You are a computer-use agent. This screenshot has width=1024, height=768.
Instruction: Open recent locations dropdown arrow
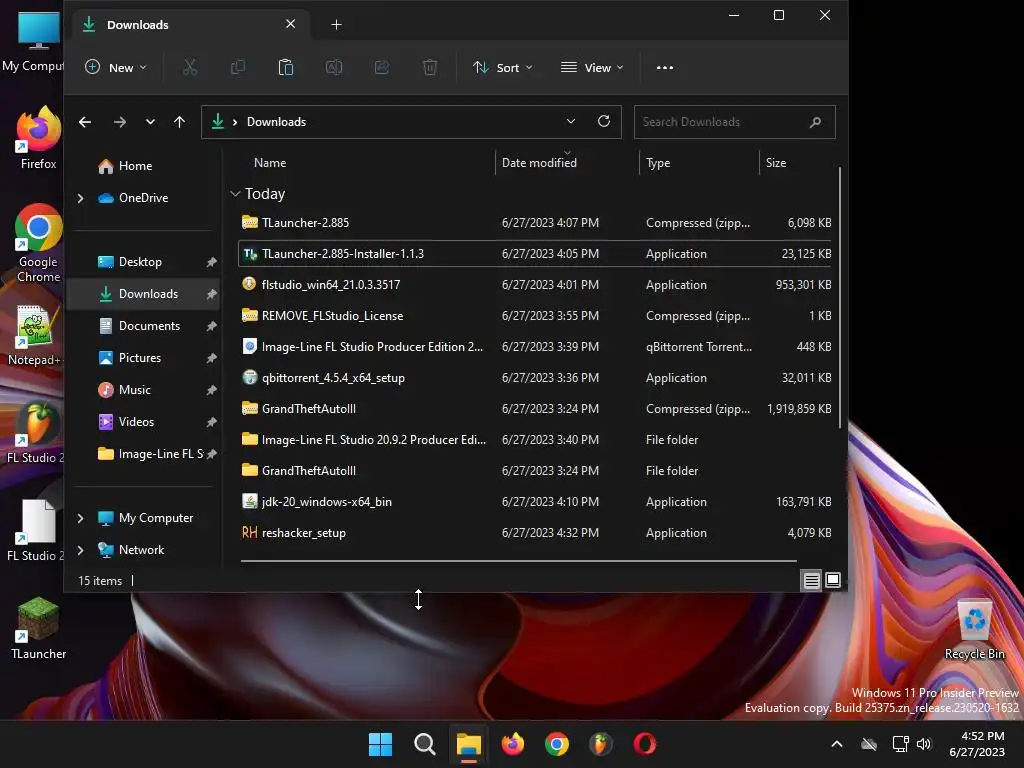pos(150,122)
